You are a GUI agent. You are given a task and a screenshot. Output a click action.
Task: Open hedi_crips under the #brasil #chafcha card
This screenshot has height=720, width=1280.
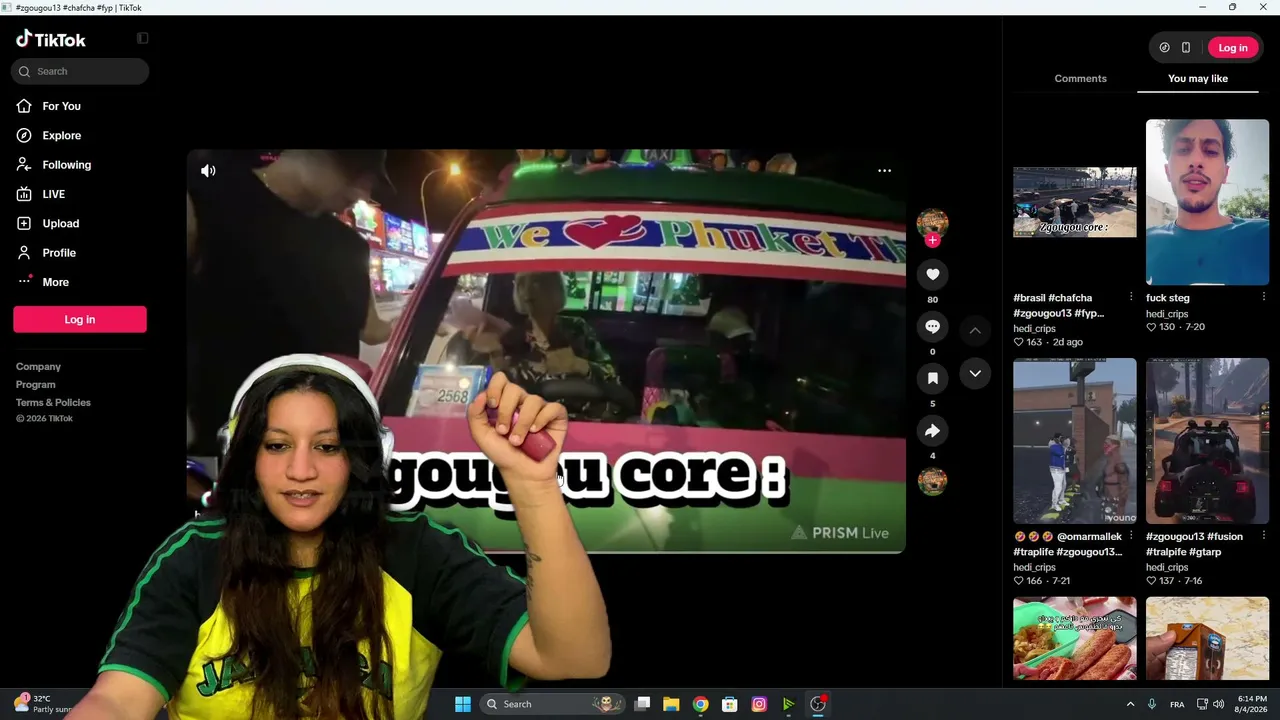point(1034,328)
